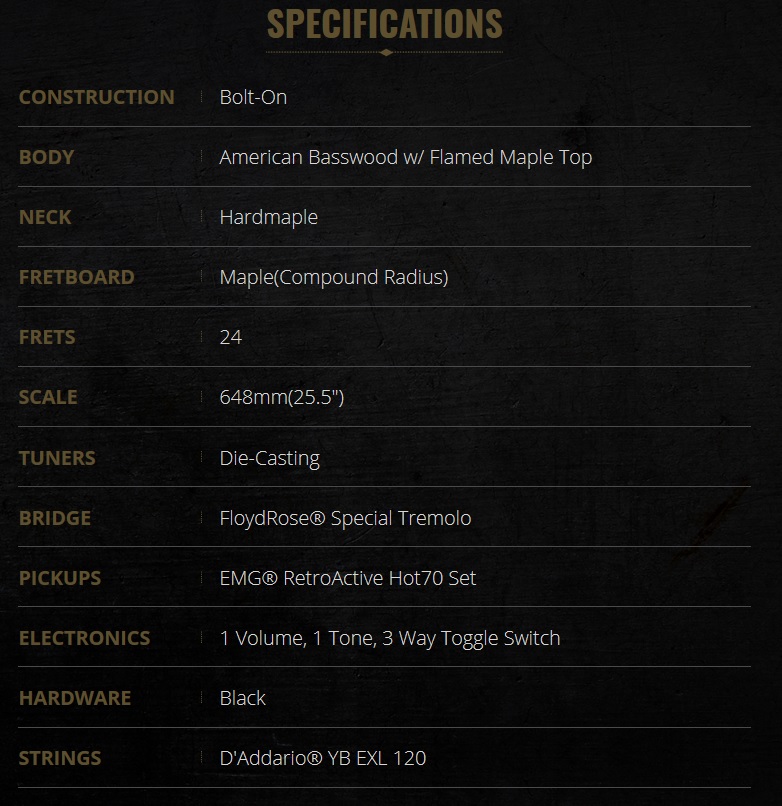
Task: Select the FRETBOARD label
Action: [x=76, y=277]
